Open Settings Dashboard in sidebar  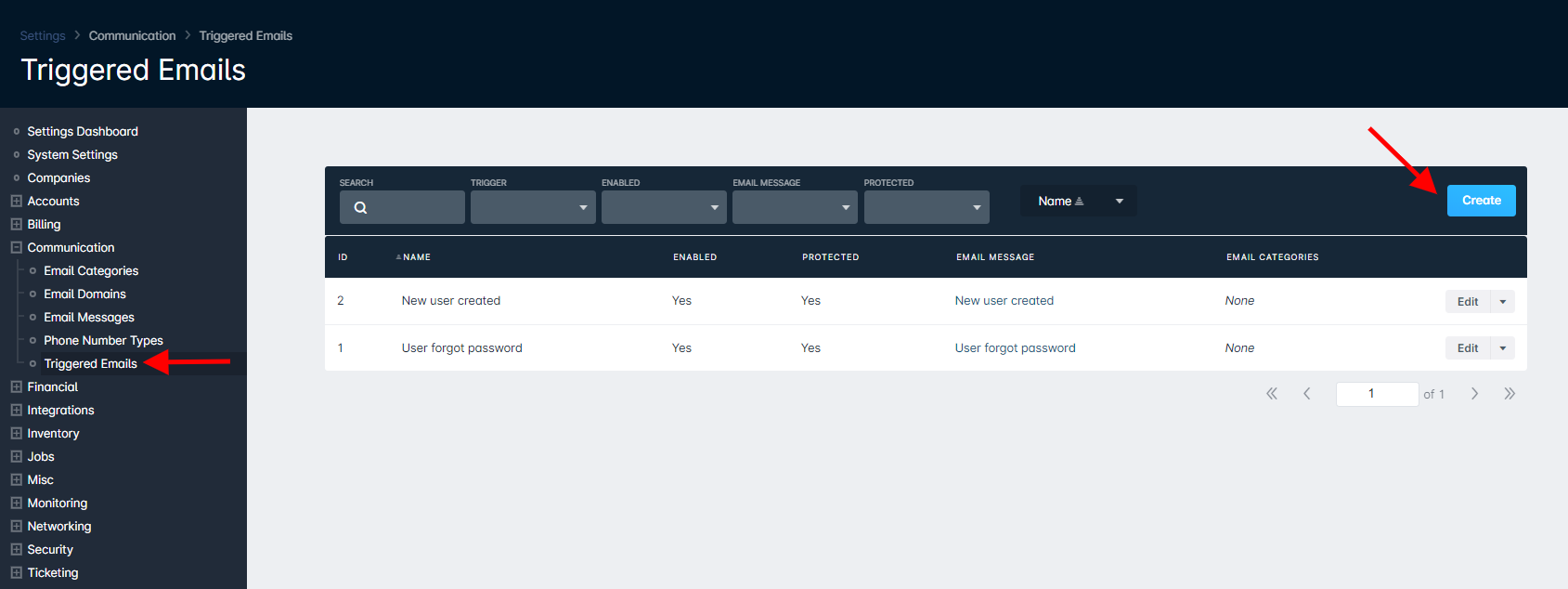[83, 132]
